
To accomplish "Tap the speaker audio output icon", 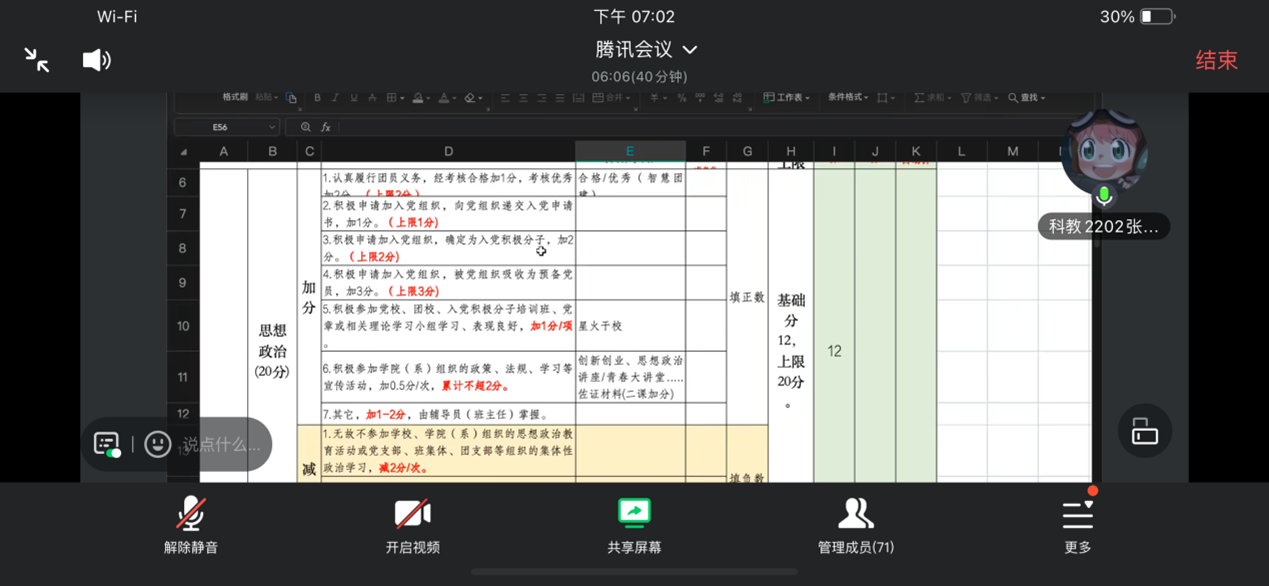I will click(96, 60).
